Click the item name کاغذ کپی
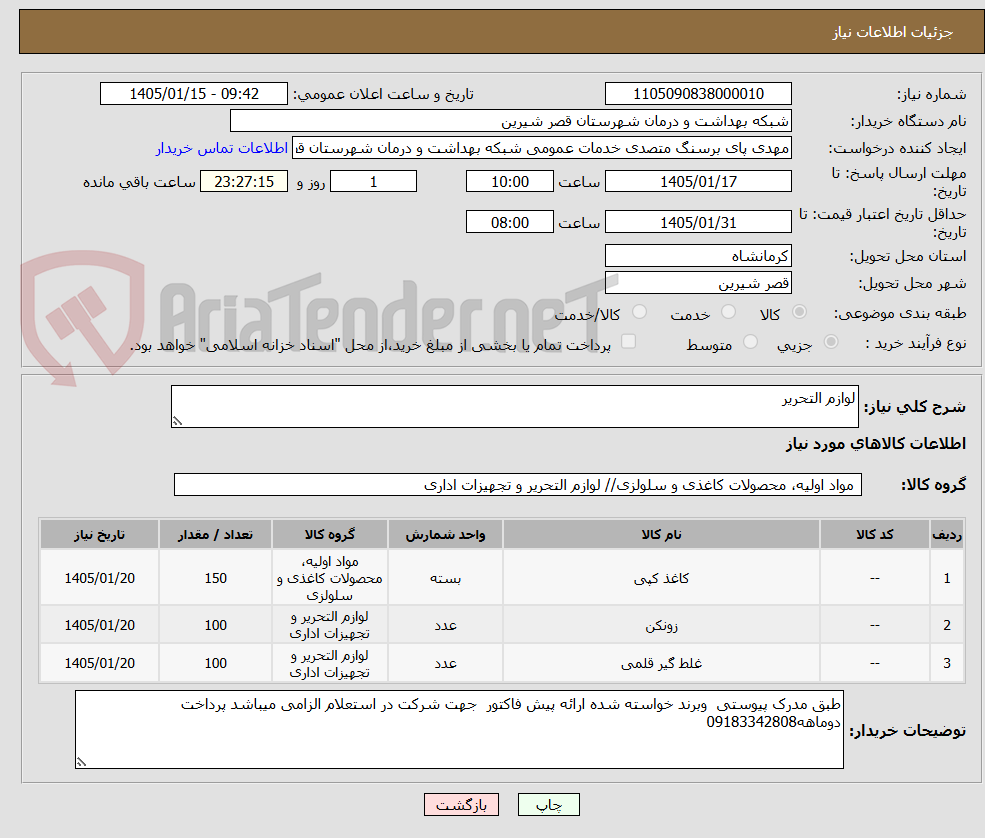The height and width of the screenshot is (838, 985). (x=661, y=578)
